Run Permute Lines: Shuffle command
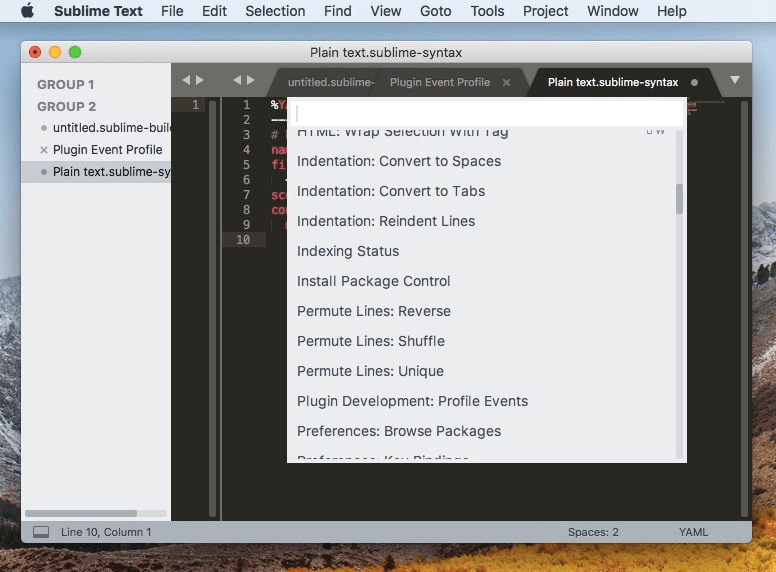Screen dimensions: 776x572 coord(371,341)
